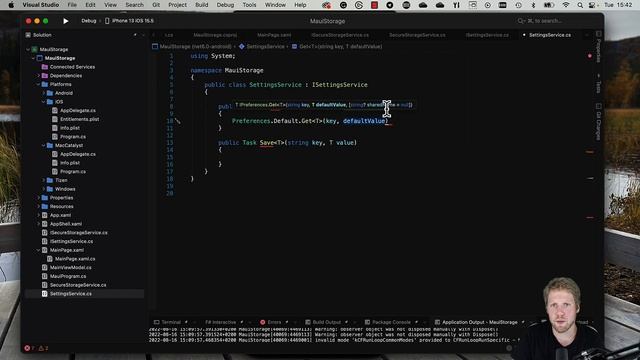Open the View menu
The width and height of the screenshot is (640, 360).
110,5
